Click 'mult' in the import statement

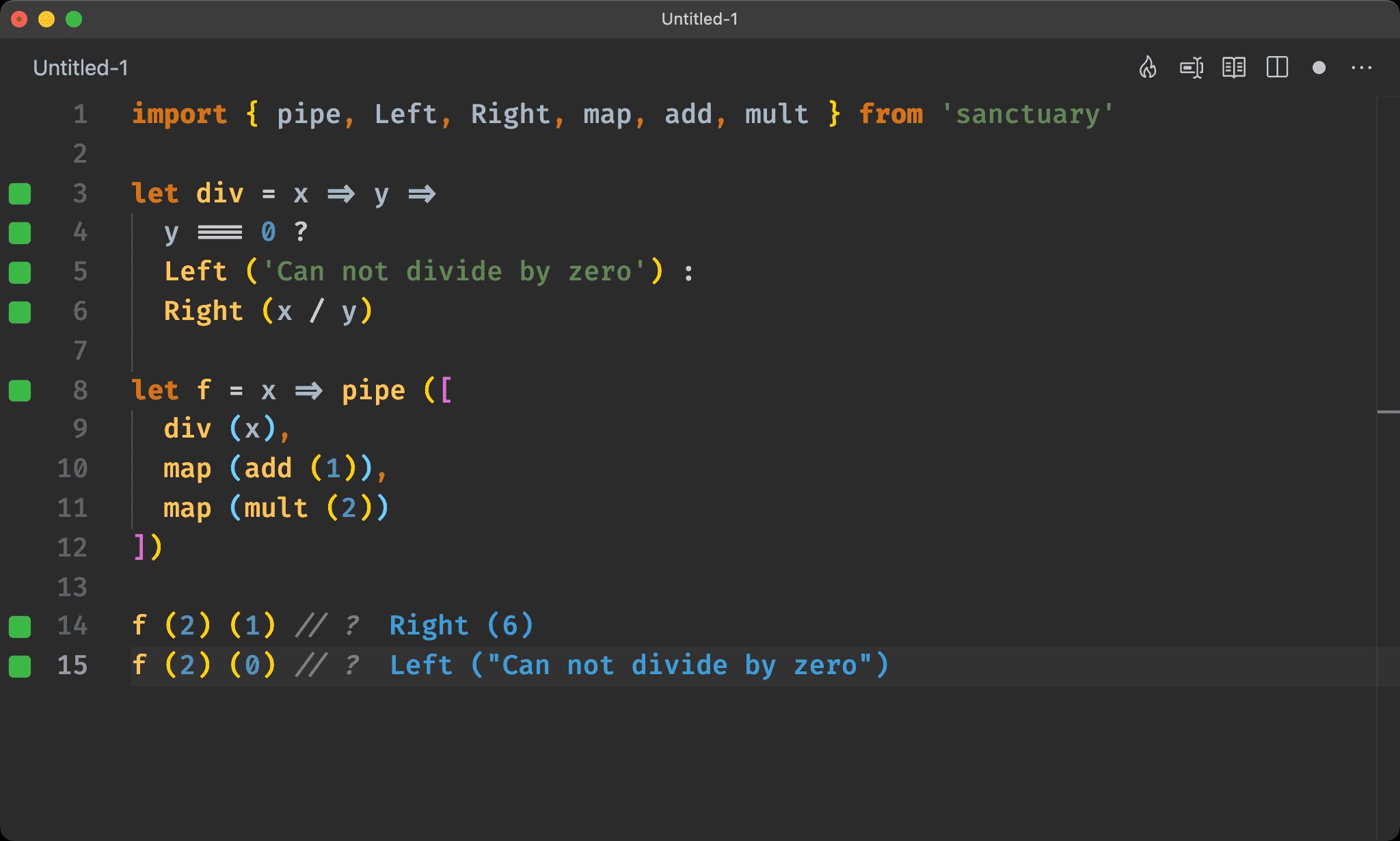click(x=777, y=114)
